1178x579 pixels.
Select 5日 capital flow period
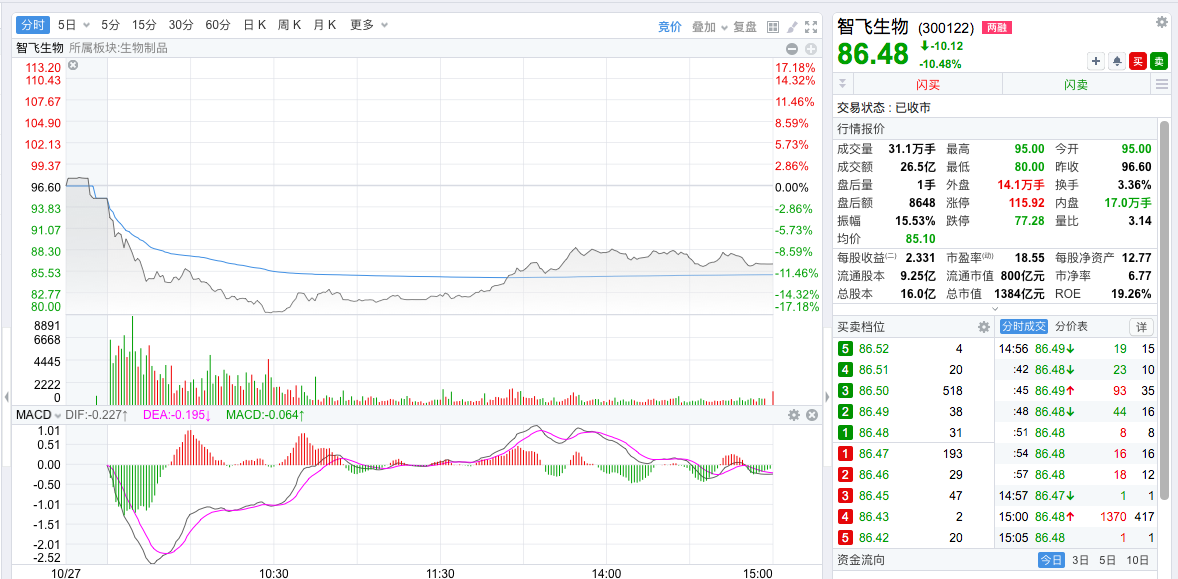pyautogui.click(x=1107, y=559)
